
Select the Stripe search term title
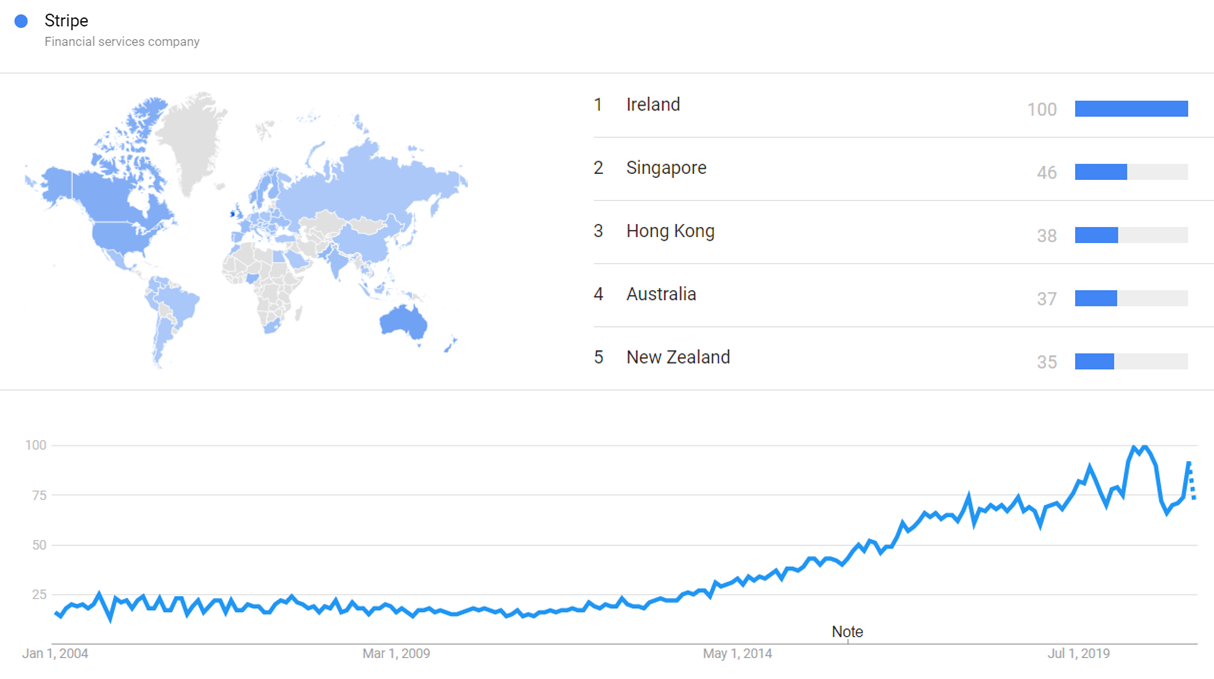pos(66,21)
